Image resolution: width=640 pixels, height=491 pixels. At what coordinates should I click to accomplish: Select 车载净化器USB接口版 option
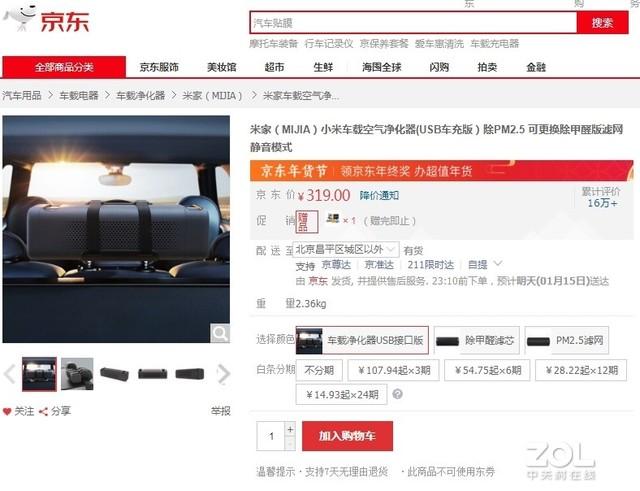(362, 340)
